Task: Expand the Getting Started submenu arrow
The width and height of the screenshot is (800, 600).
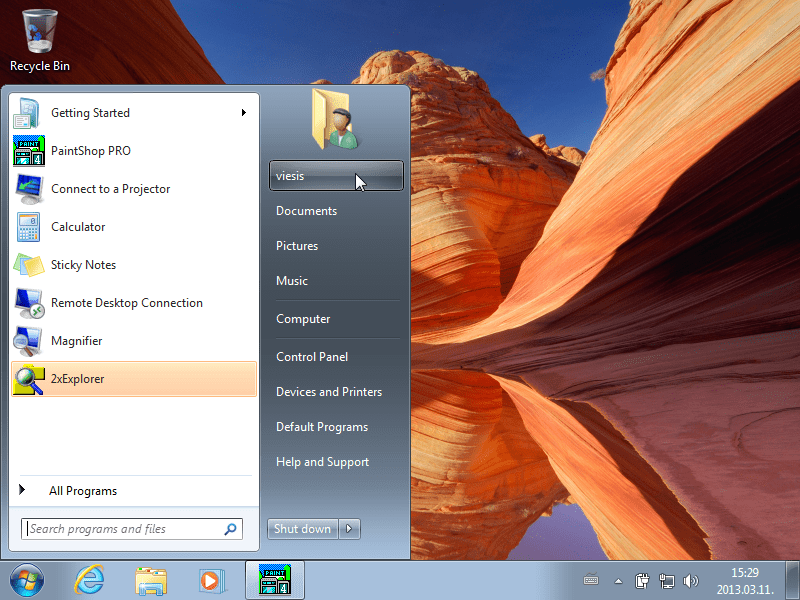Action: pos(244,112)
